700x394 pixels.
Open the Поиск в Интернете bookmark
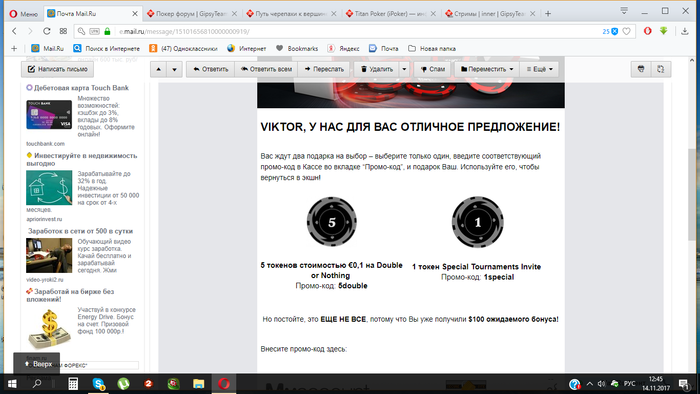point(107,48)
